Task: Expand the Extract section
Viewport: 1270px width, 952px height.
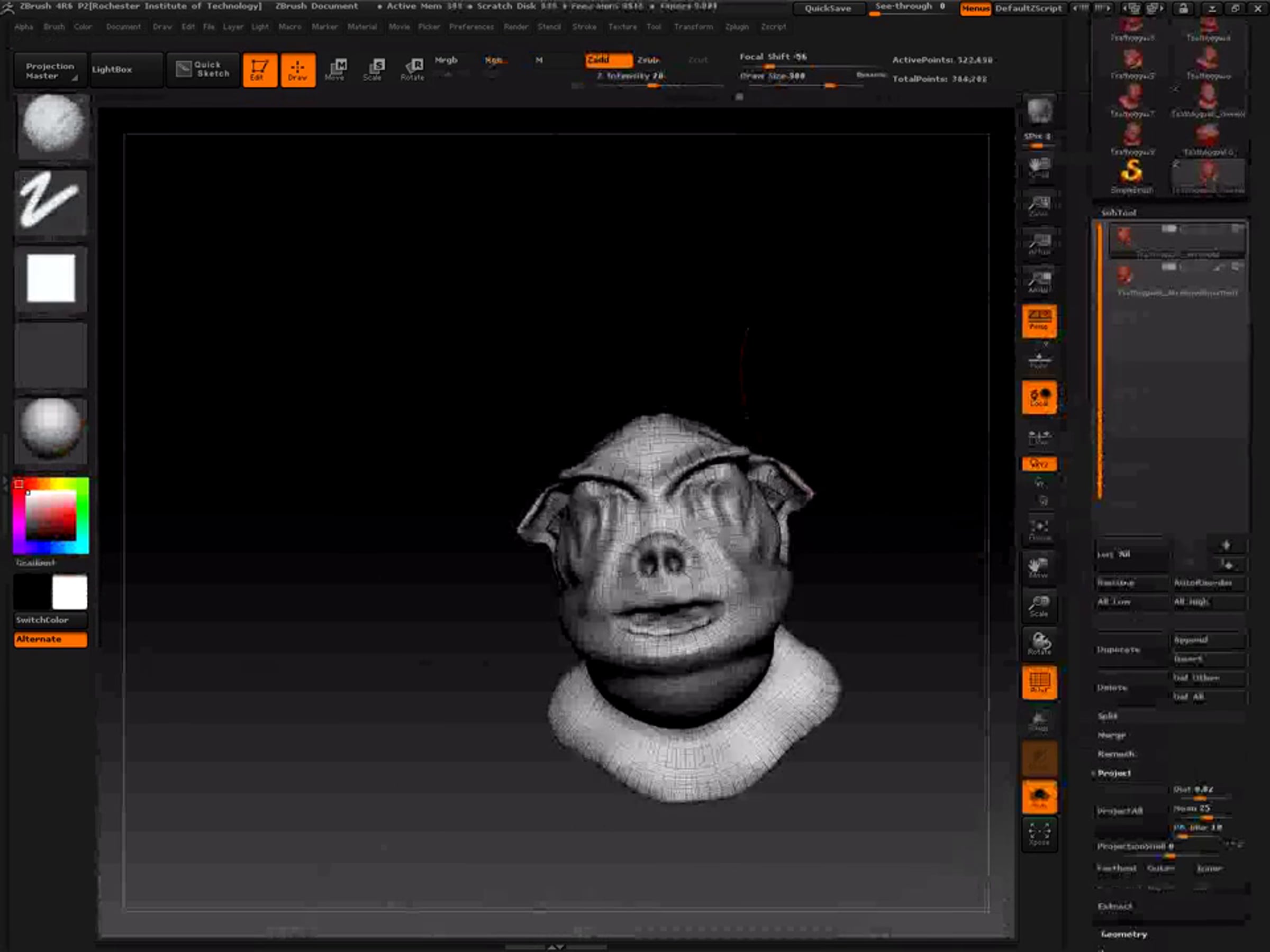Action: (x=1114, y=906)
